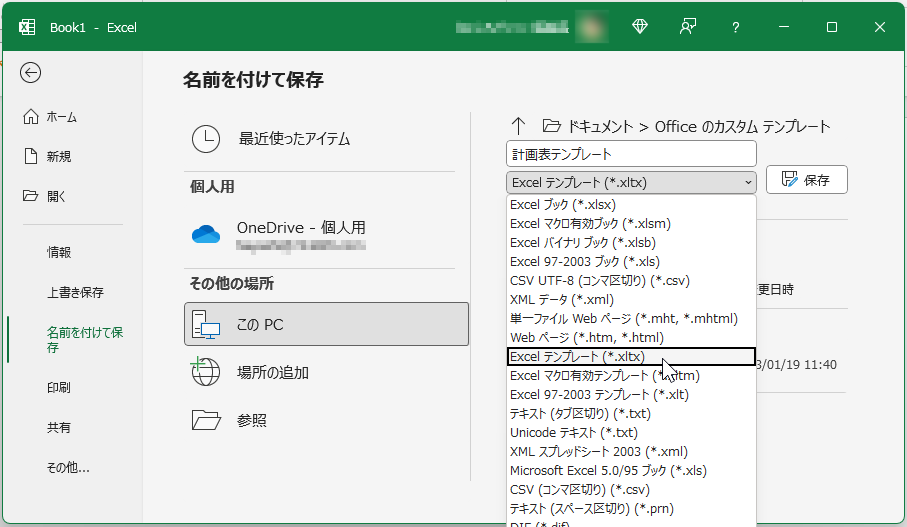Screen dimensions: 907x527
Task: Click ドキュメント in the folder path
Action: [x=600, y=126]
